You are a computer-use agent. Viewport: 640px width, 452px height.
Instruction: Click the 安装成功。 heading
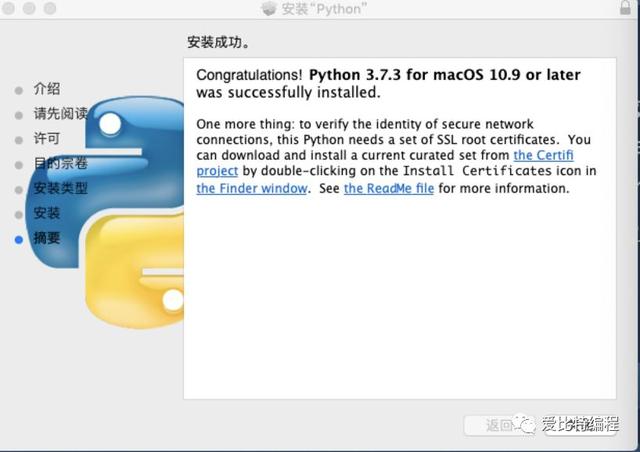pyautogui.click(x=218, y=42)
